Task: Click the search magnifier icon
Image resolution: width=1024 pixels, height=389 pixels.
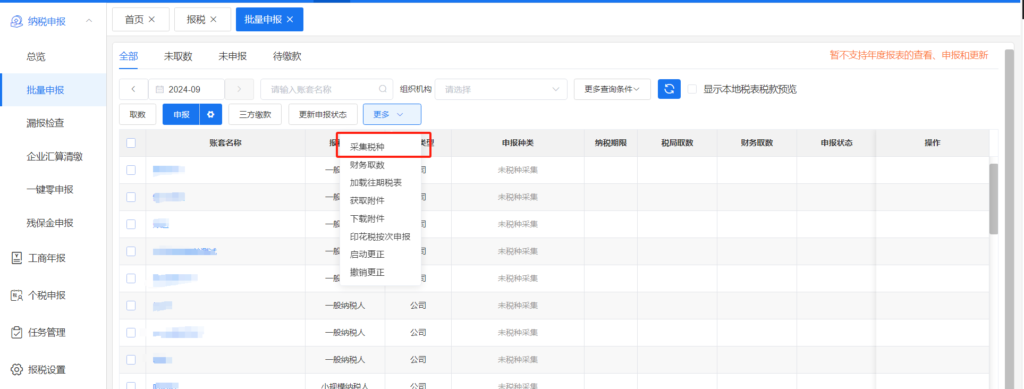Action: (x=383, y=89)
